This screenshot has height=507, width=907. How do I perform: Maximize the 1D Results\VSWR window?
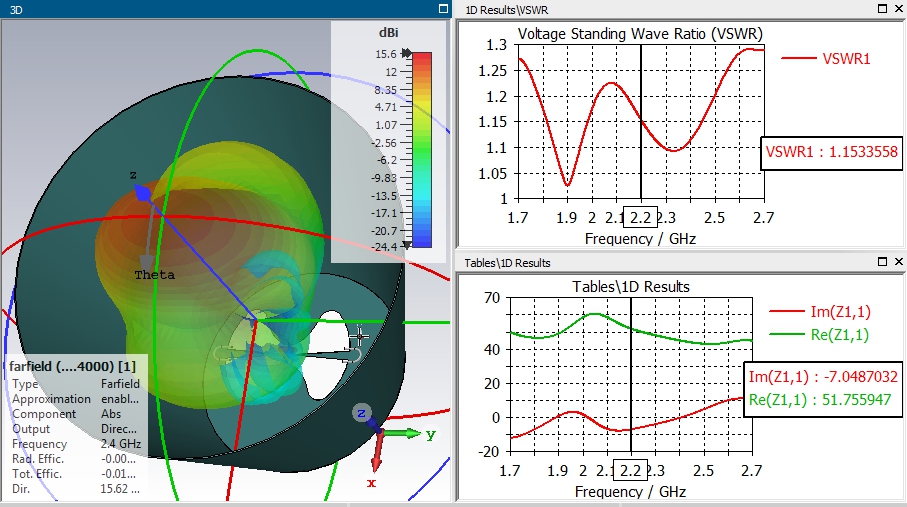click(881, 8)
